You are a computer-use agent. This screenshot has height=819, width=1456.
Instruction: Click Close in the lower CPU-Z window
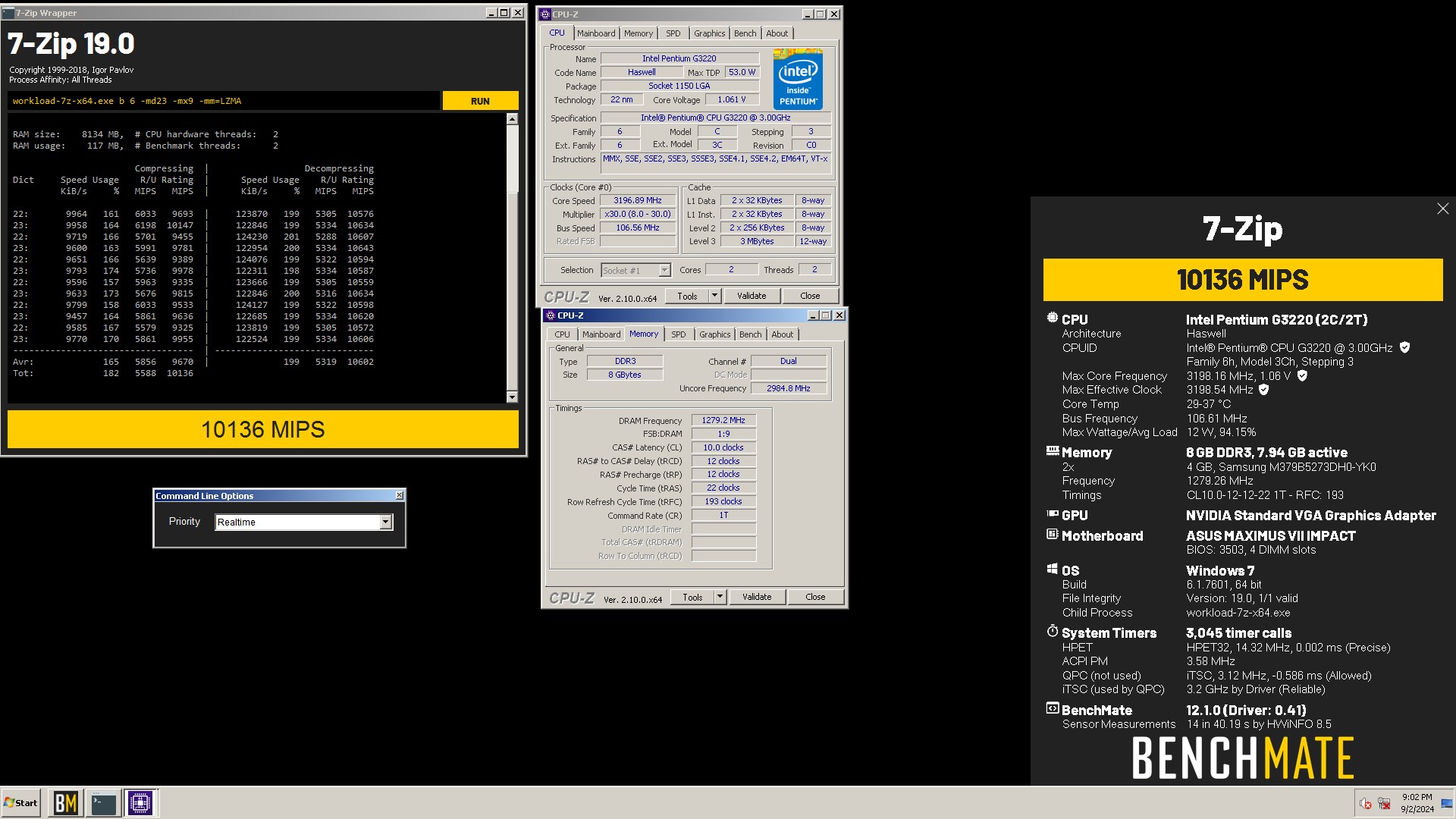coord(815,597)
